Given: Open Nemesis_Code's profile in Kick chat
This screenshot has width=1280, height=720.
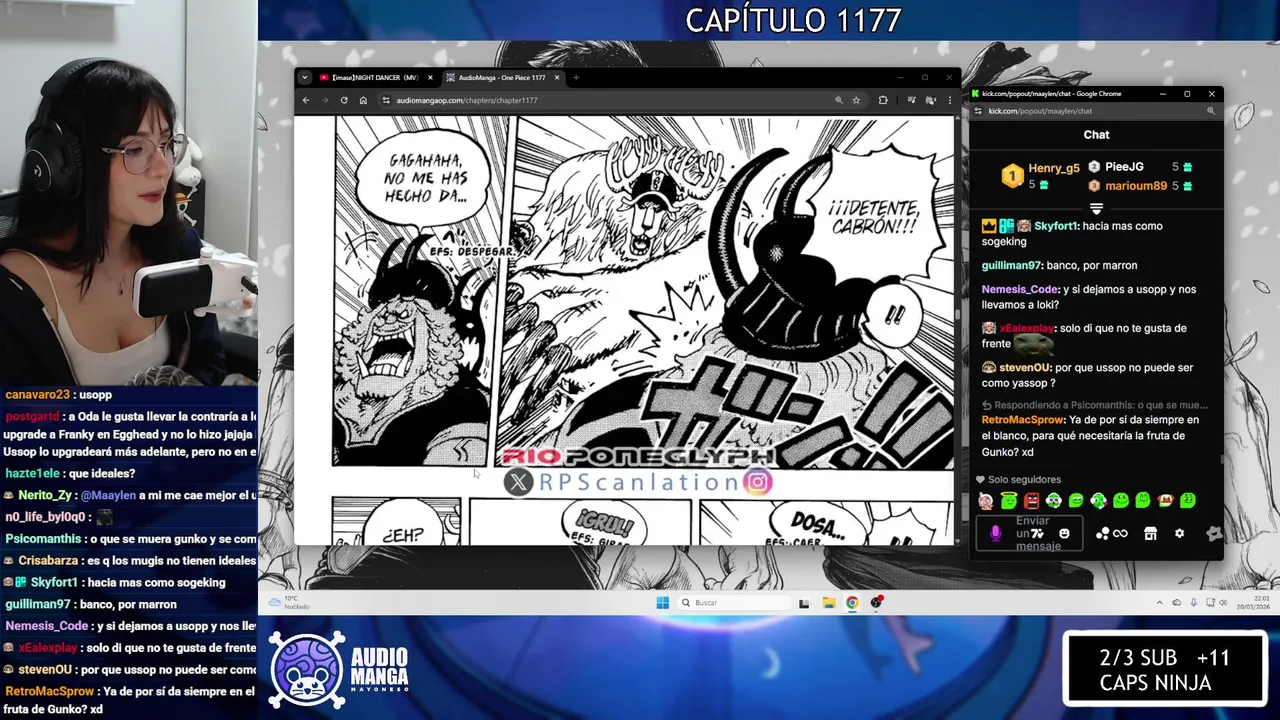Looking at the screenshot, I should (x=1020, y=290).
